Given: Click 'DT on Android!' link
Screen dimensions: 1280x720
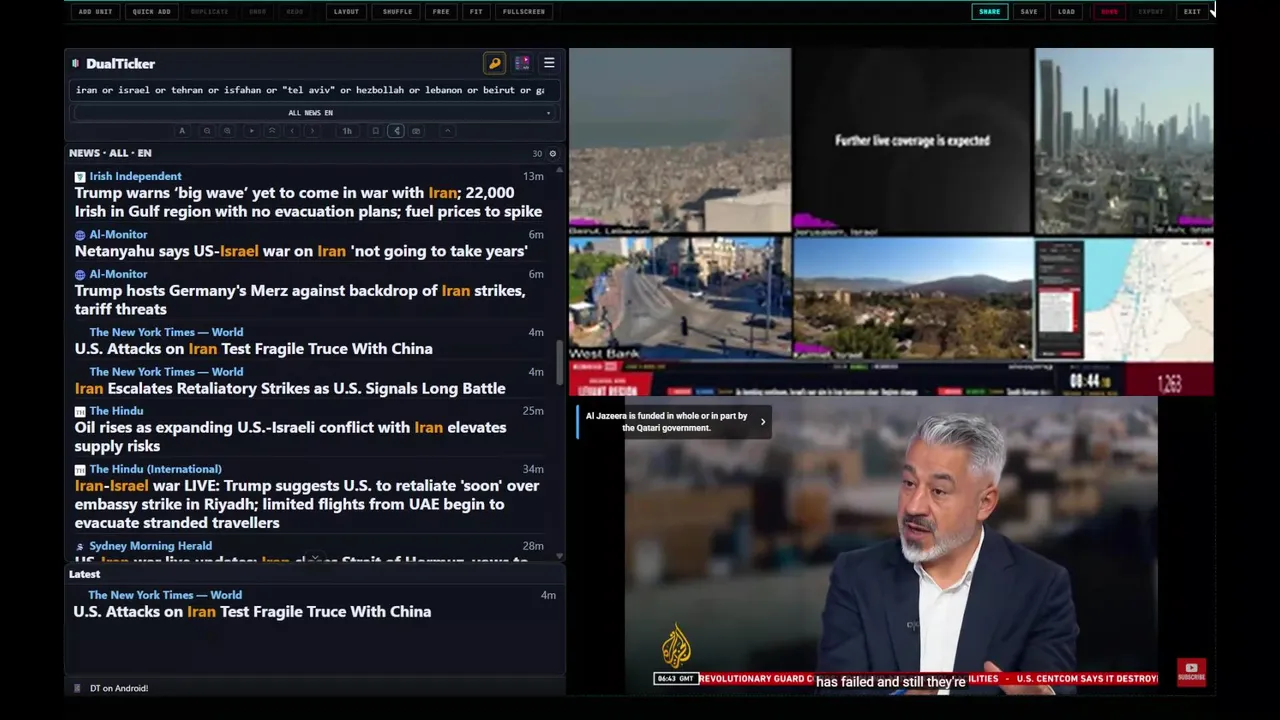Looking at the screenshot, I should coord(119,688).
